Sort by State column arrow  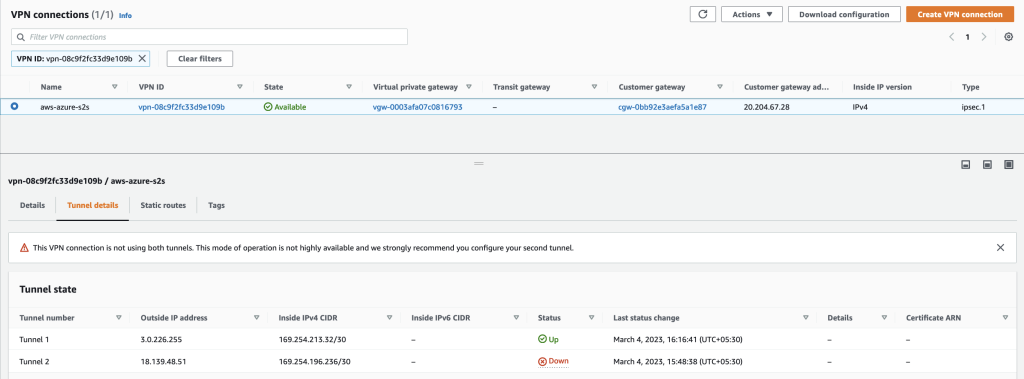(x=349, y=86)
